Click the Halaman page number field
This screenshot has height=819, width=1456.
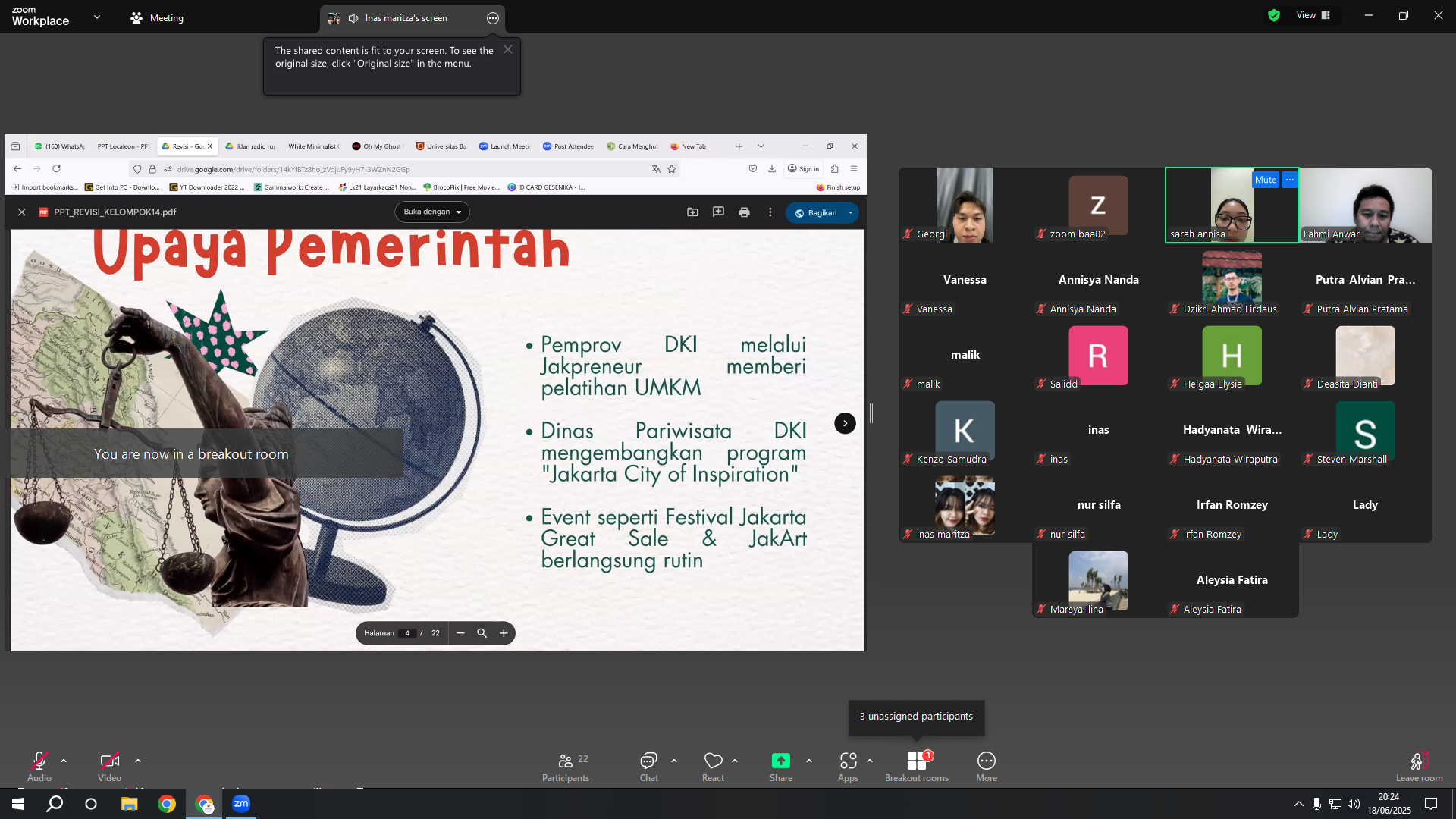(x=407, y=633)
